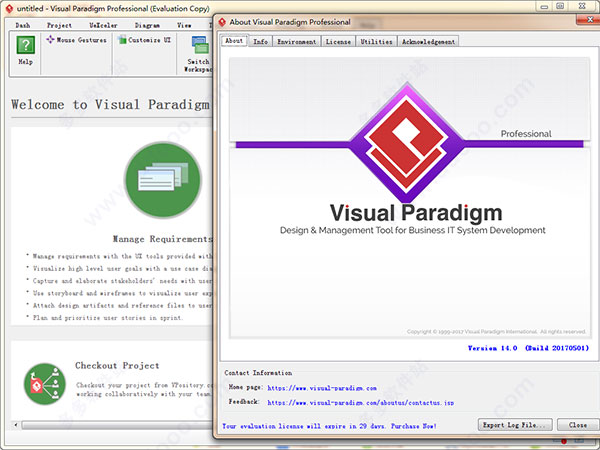Screen dimensions: 600x450
Task: Switch to the License tab
Action: click(x=338, y=41)
